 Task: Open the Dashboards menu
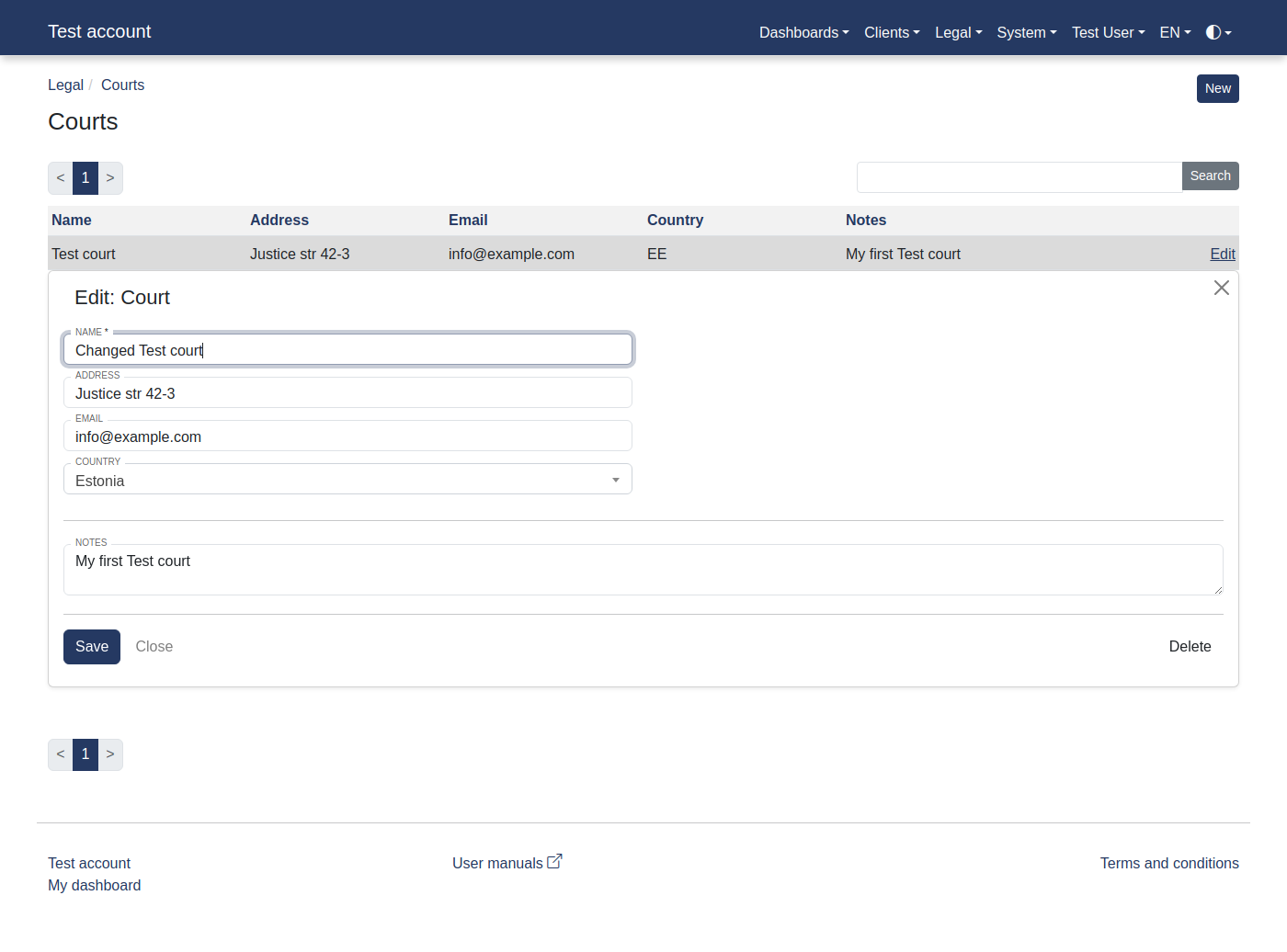click(x=803, y=32)
